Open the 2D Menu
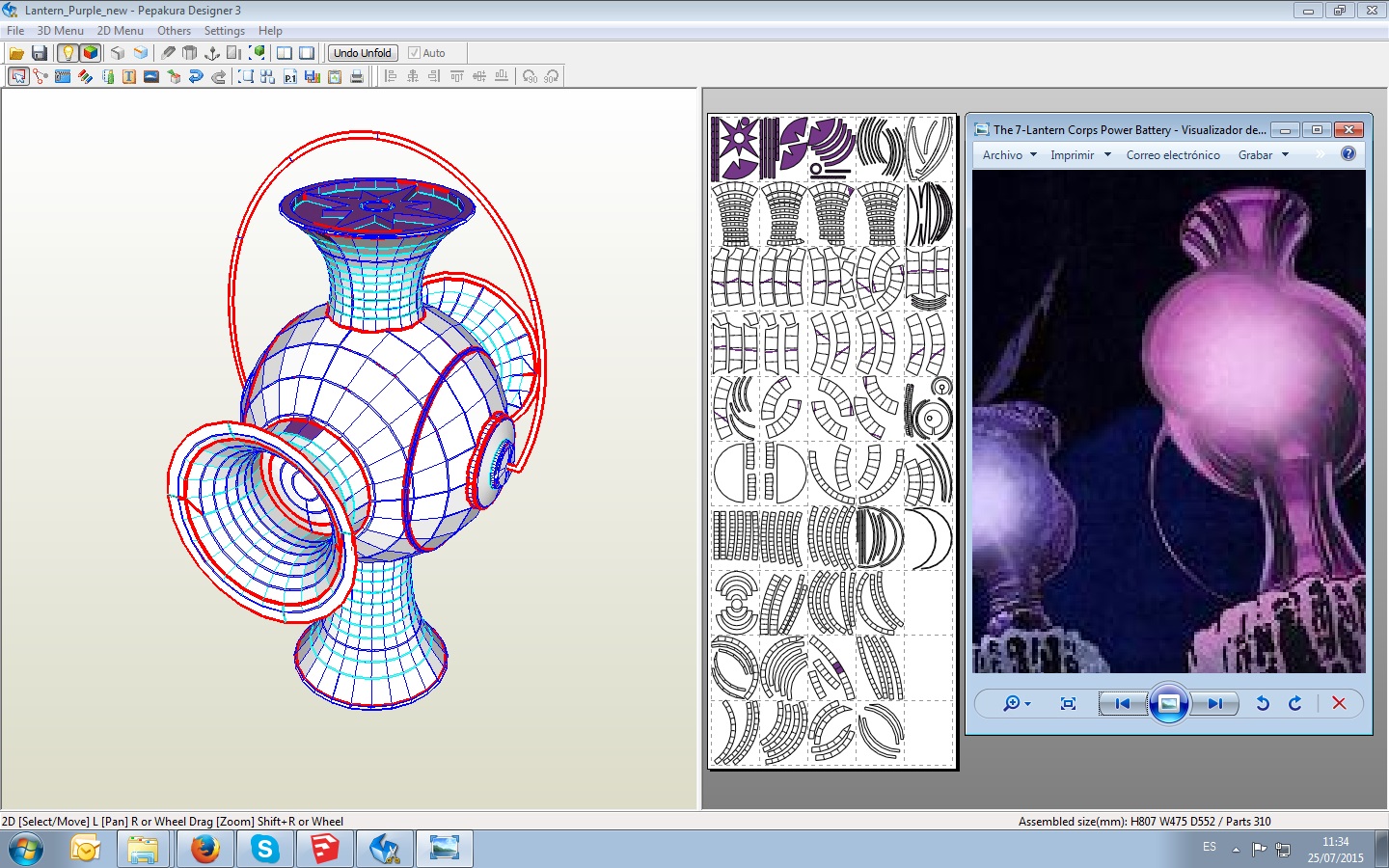Viewport: 1389px width, 868px height. (x=121, y=31)
